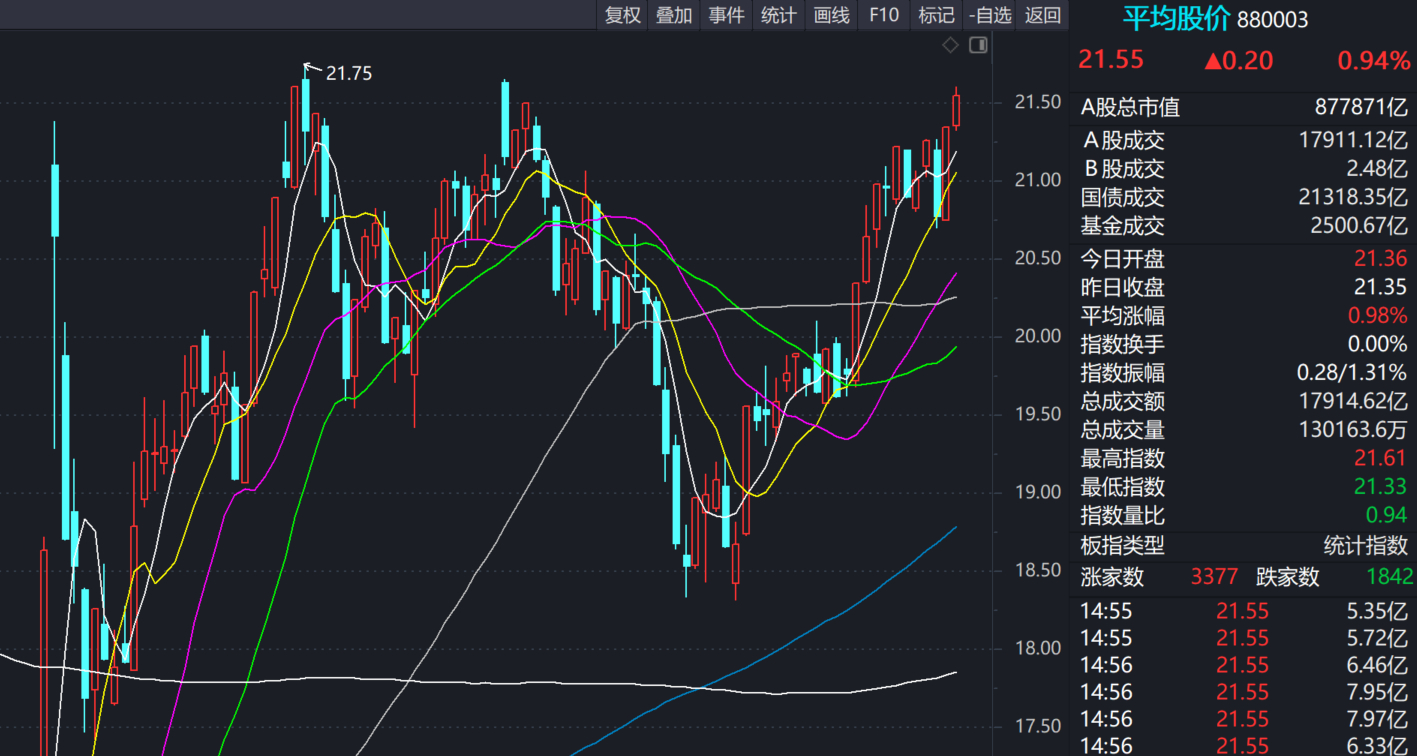The height and width of the screenshot is (756, 1417).
Task: Click the 17.50 price axis label
Action: point(1037,726)
